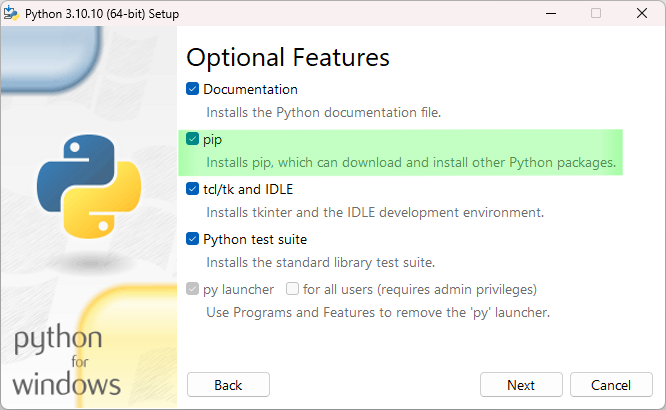666x410 pixels.
Task: Click 'Use Programs and Features' note text
Action: click(x=378, y=313)
